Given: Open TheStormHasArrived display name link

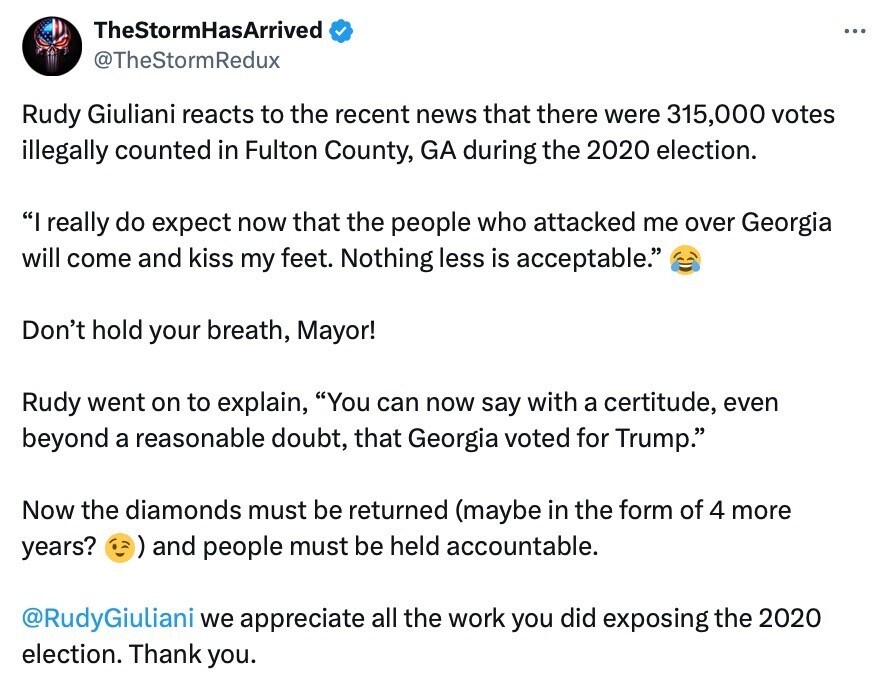Looking at the screenshot, I should pos(207,30).
